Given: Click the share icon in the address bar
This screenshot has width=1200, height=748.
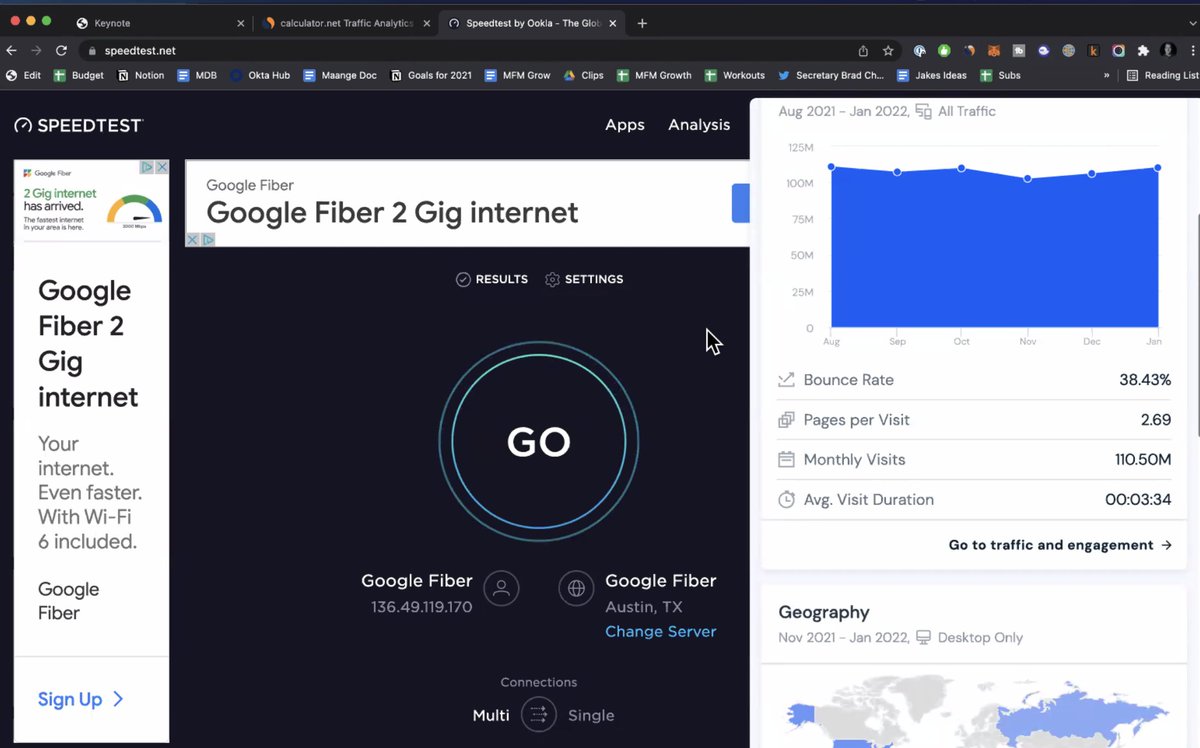Looking at the screenshot, I should 863,50.
